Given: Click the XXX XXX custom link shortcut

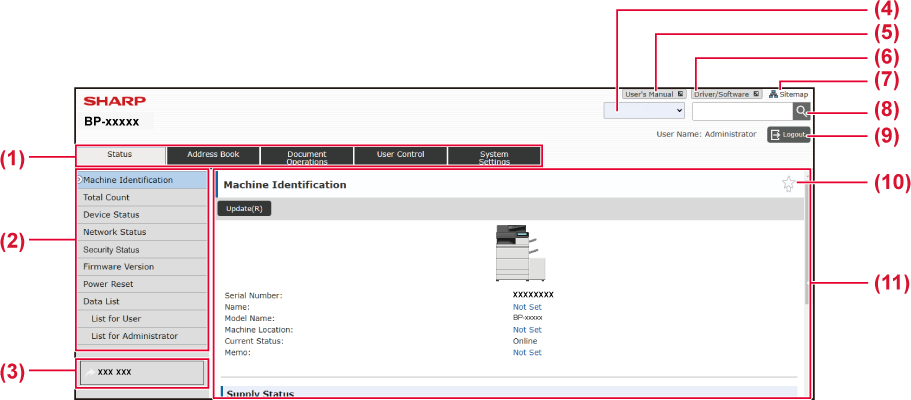Looking at the screenshot, I should pos(141,373).
